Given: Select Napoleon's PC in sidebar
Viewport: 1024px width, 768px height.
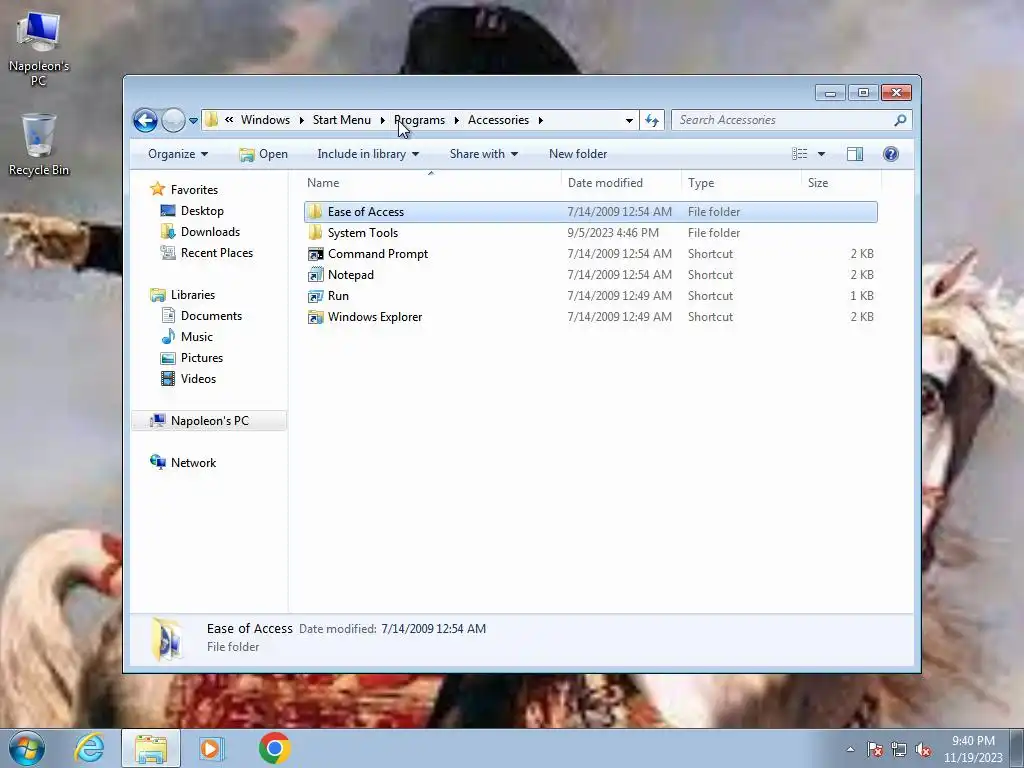Looking at the screenshot, I should 210,421.
